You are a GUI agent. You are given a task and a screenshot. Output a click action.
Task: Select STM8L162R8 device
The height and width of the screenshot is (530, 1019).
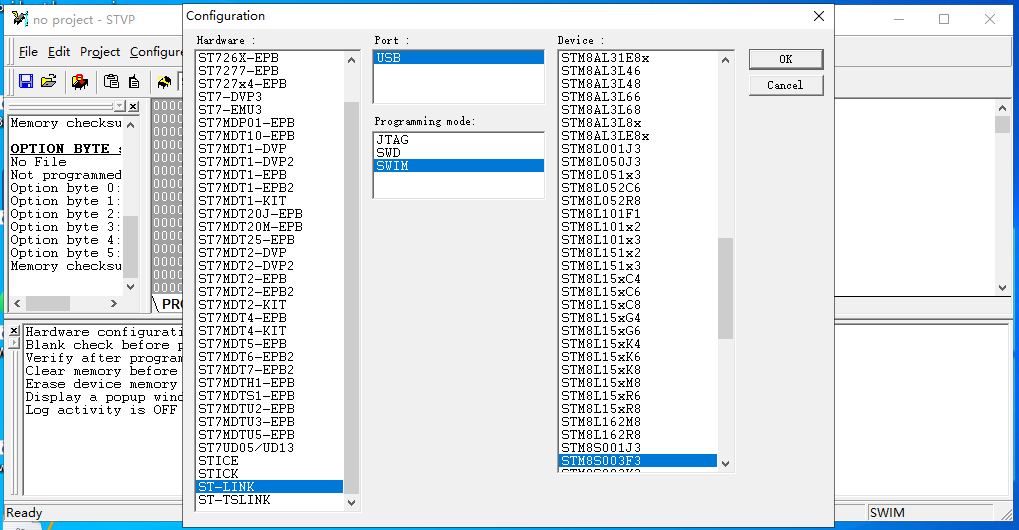638,435
